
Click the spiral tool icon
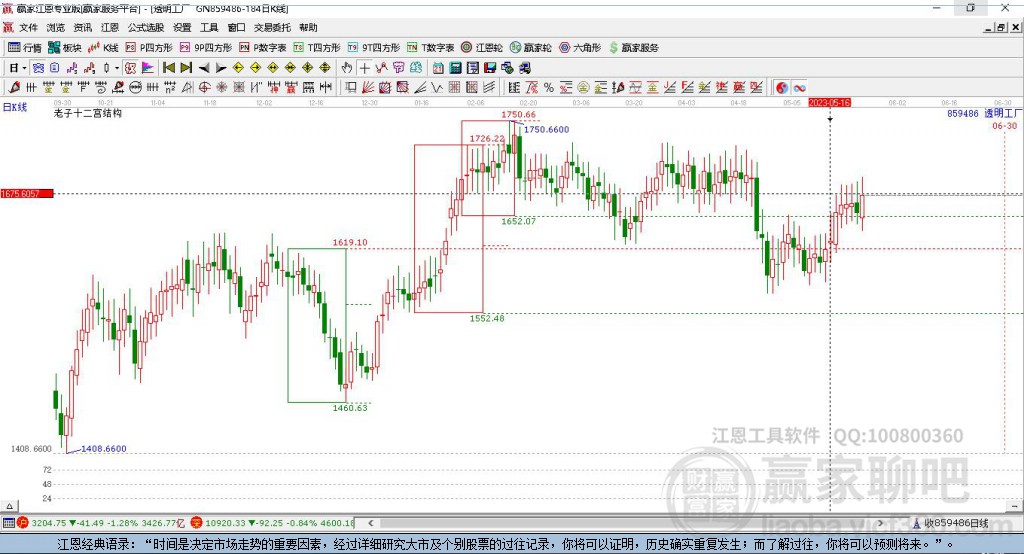coord(101,88)
